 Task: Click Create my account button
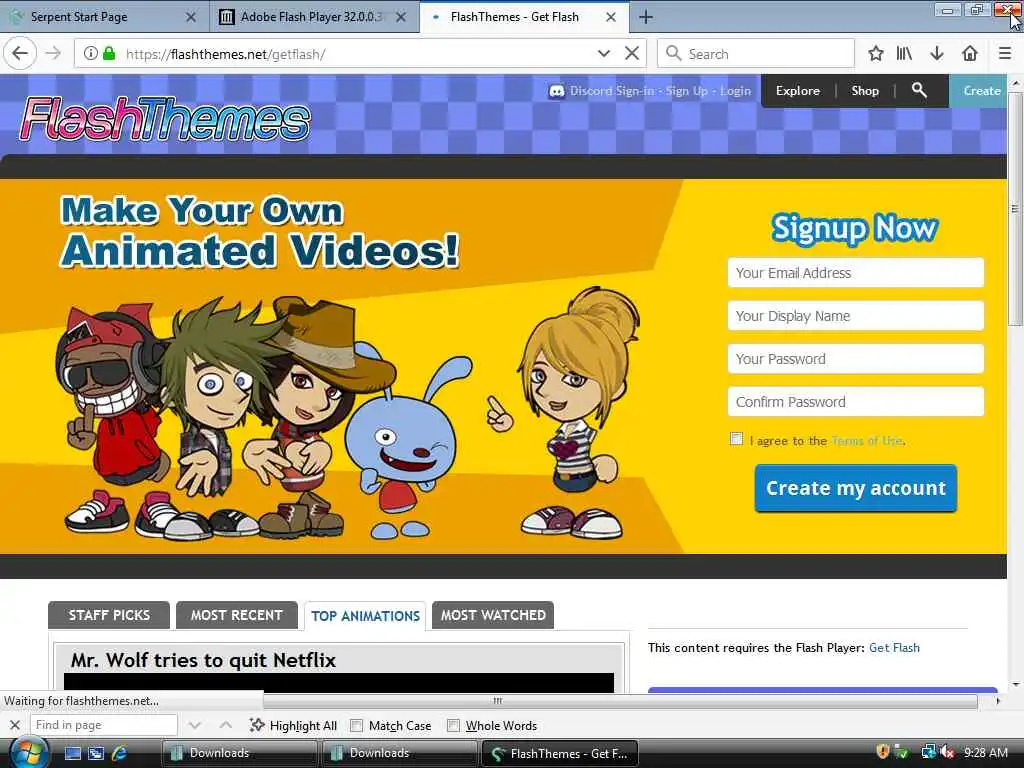(856, 488)
